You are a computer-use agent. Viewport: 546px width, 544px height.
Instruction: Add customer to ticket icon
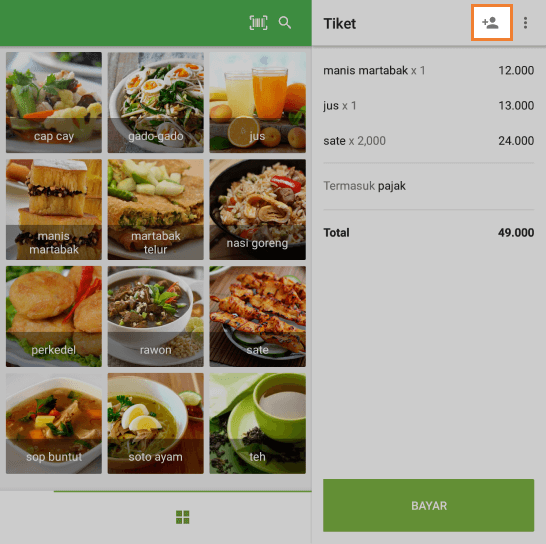click(491, 23)
